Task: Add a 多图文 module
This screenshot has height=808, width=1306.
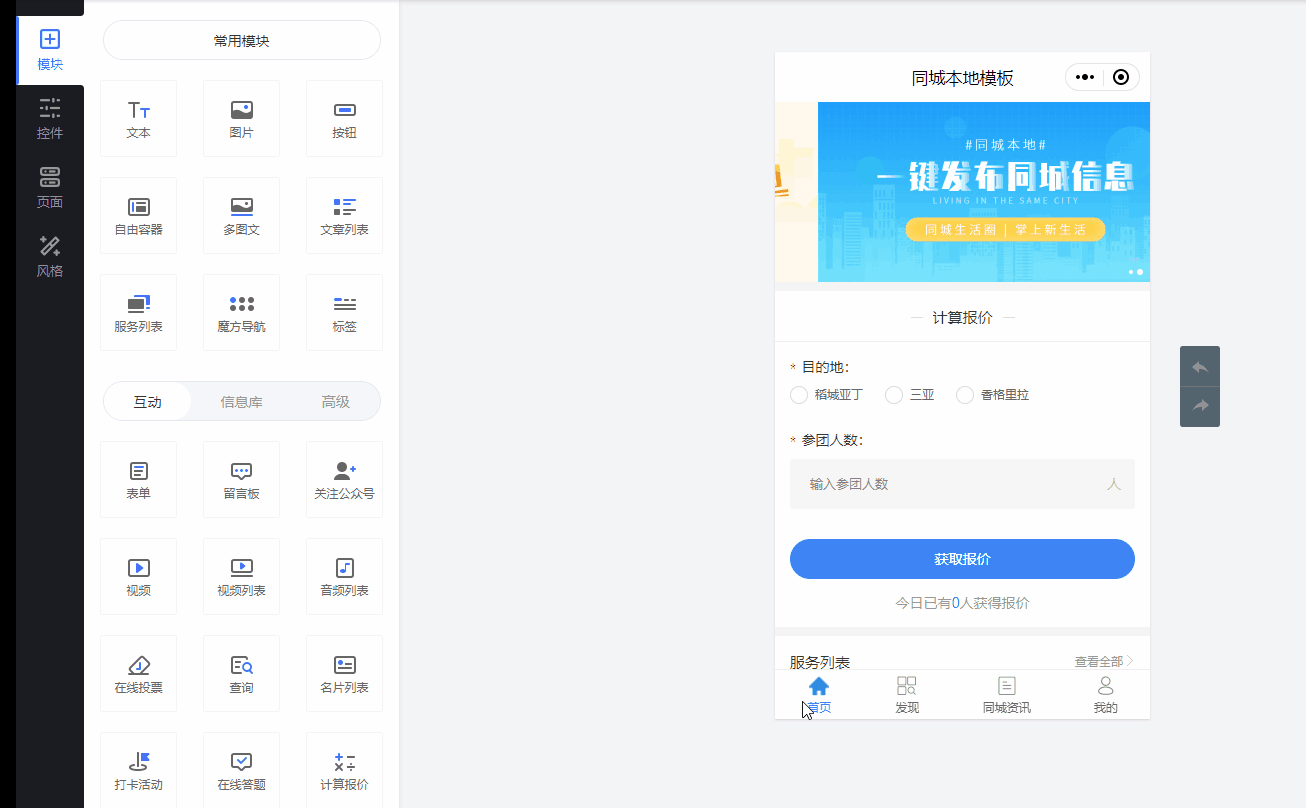Action: pos(241,216)
